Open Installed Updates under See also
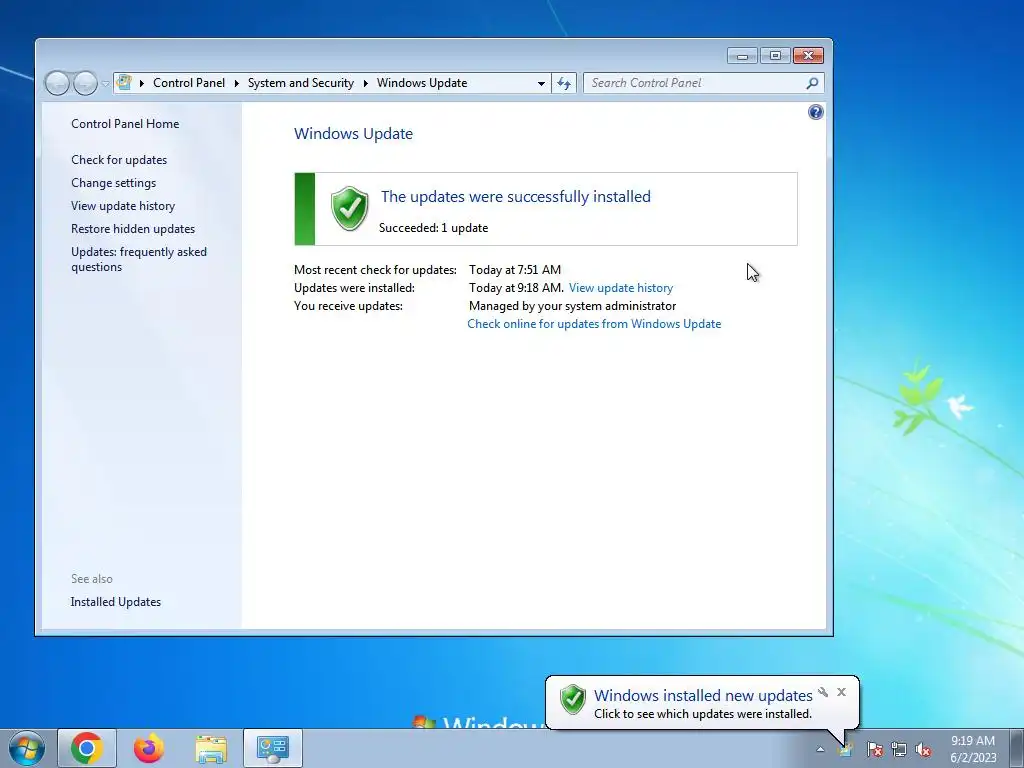Image resolution: width=1024 pixels, height=768 pixels. (x=116, y=602)
